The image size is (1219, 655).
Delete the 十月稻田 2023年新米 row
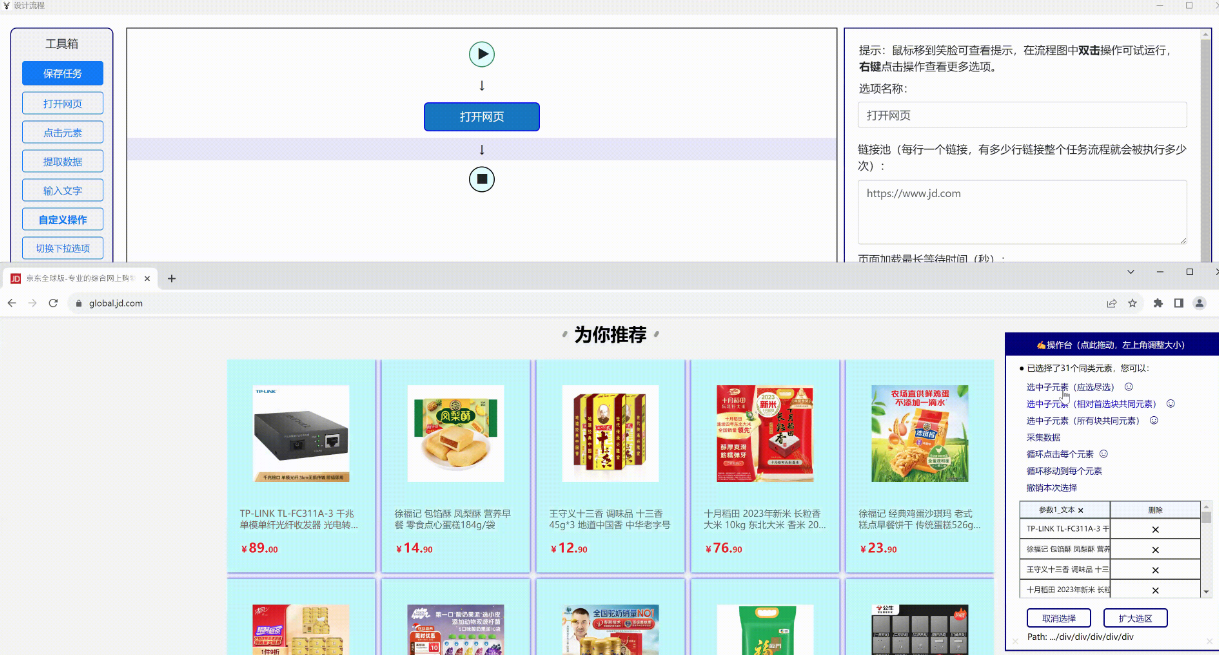[x=1155, y=590]
